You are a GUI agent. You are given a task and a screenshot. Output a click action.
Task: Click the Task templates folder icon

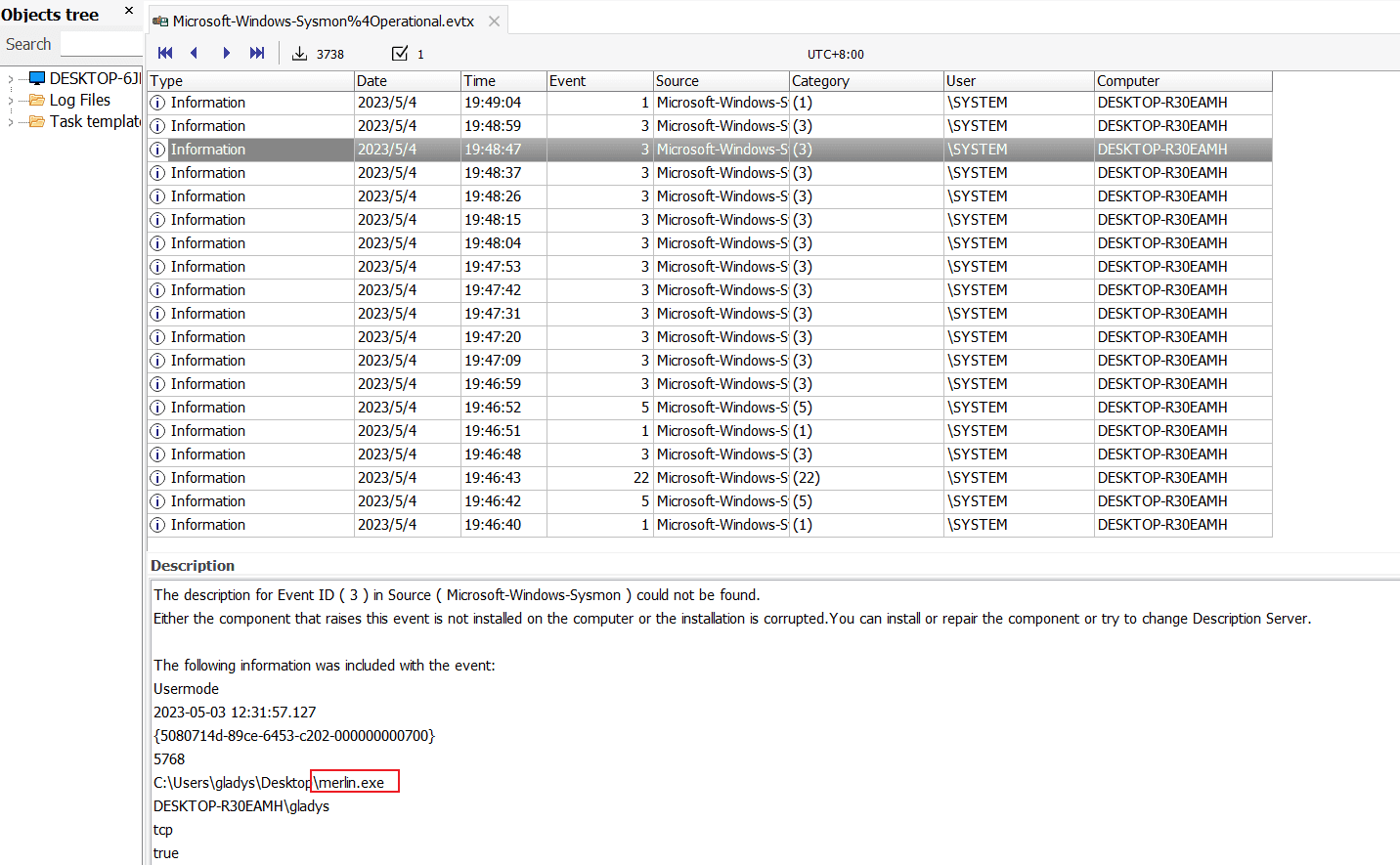[37, 121]
